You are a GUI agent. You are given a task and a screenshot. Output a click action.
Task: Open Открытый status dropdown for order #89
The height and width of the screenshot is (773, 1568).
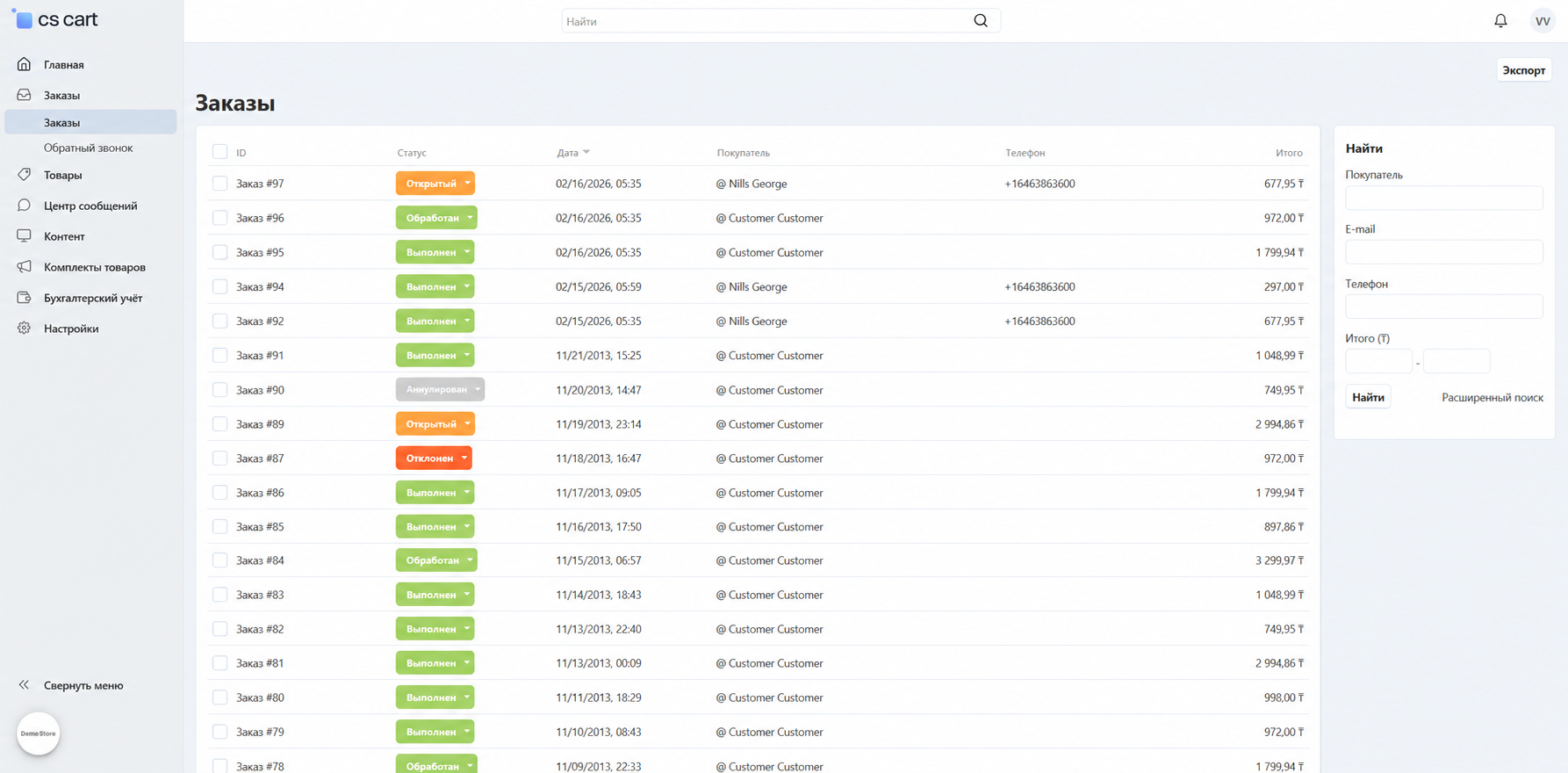[x=435, y=423]
